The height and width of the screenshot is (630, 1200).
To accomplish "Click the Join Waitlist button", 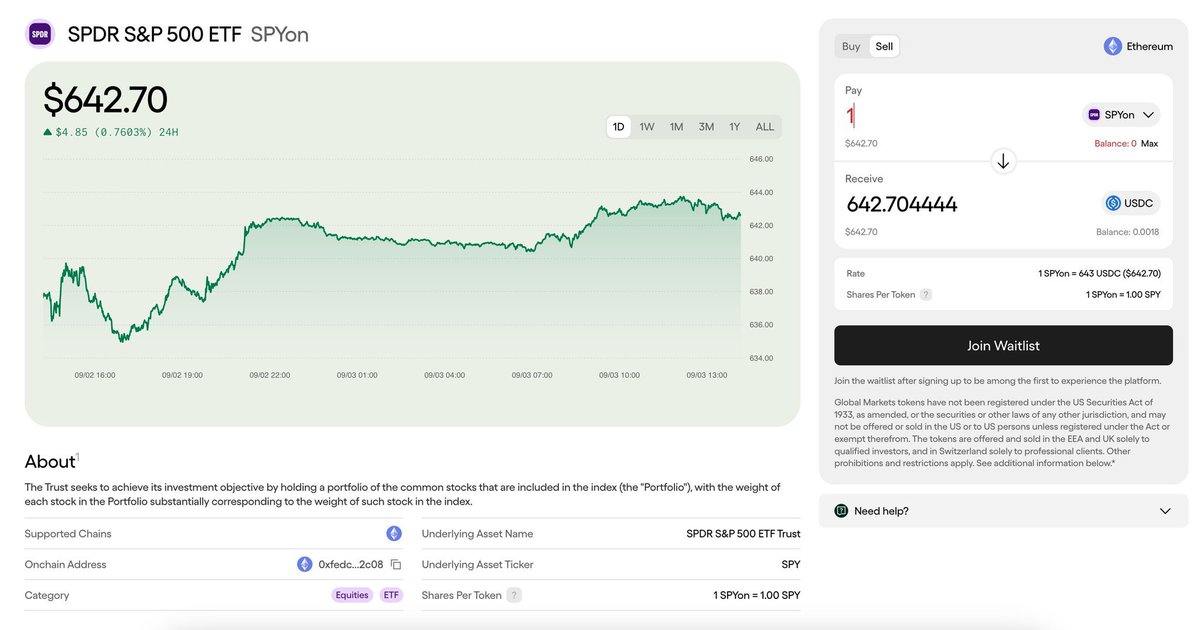I will click(x=1003, y=344).
